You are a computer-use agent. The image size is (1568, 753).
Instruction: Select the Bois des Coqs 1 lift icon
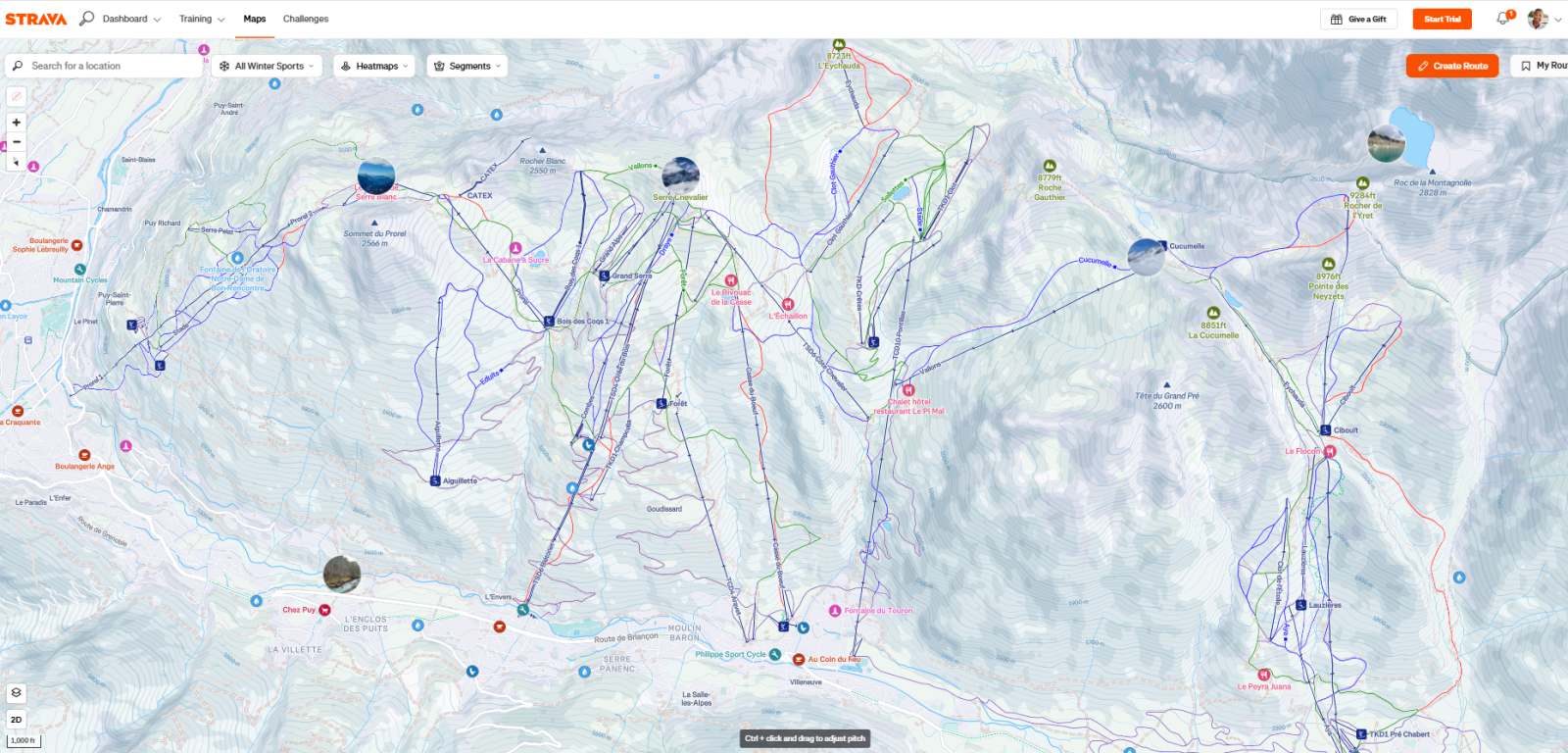click(549, 321)
